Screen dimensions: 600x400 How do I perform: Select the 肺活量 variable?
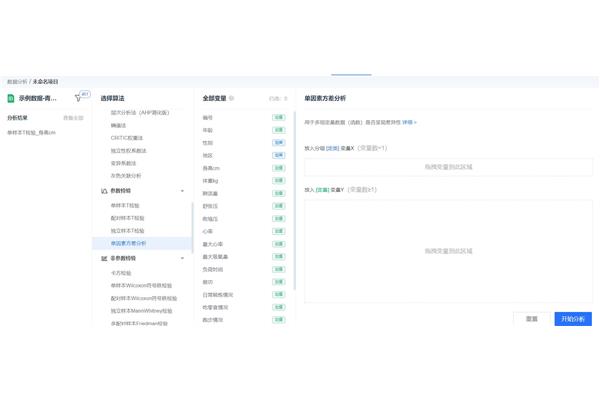point(210,193)
